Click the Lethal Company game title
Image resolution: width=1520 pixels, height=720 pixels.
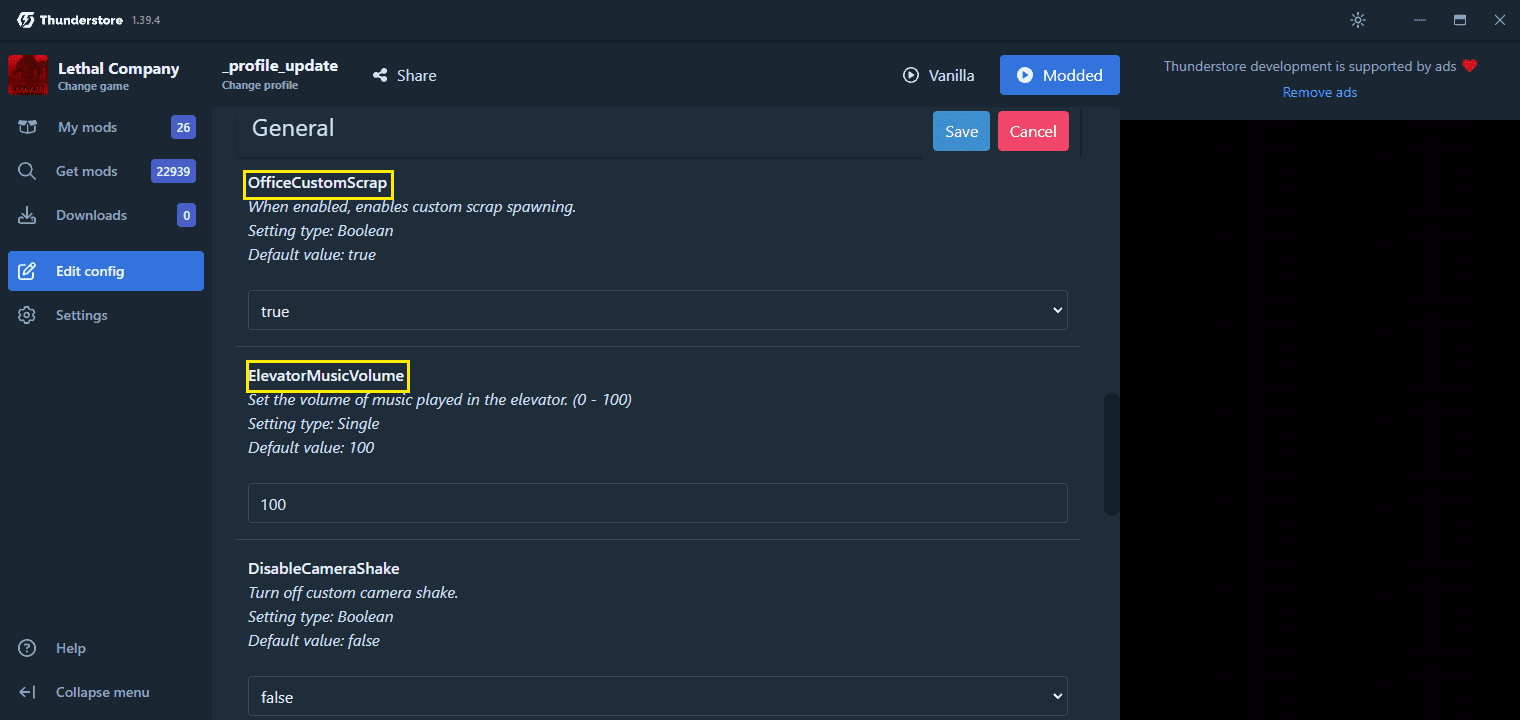click(119, 69)
